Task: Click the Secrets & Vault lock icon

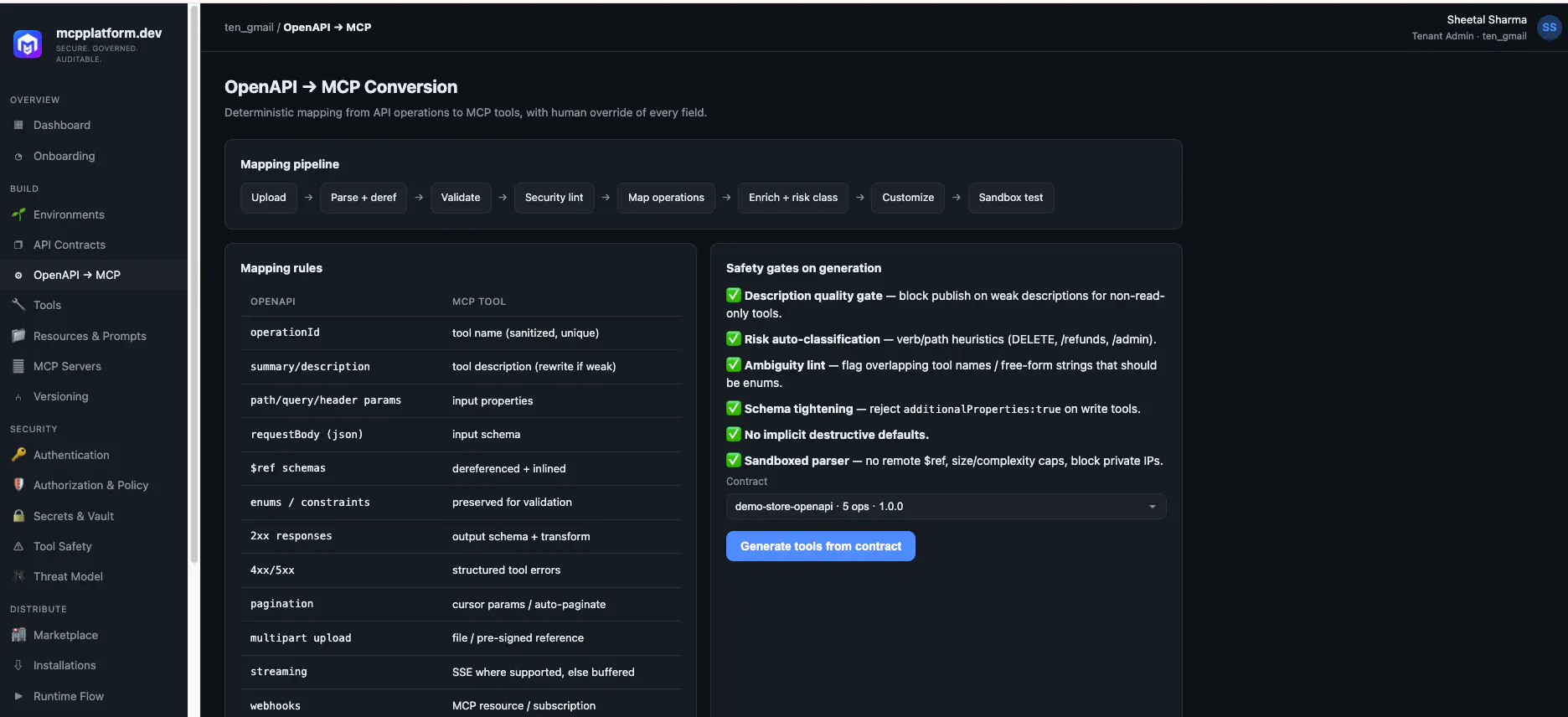Action: point(18,516)
